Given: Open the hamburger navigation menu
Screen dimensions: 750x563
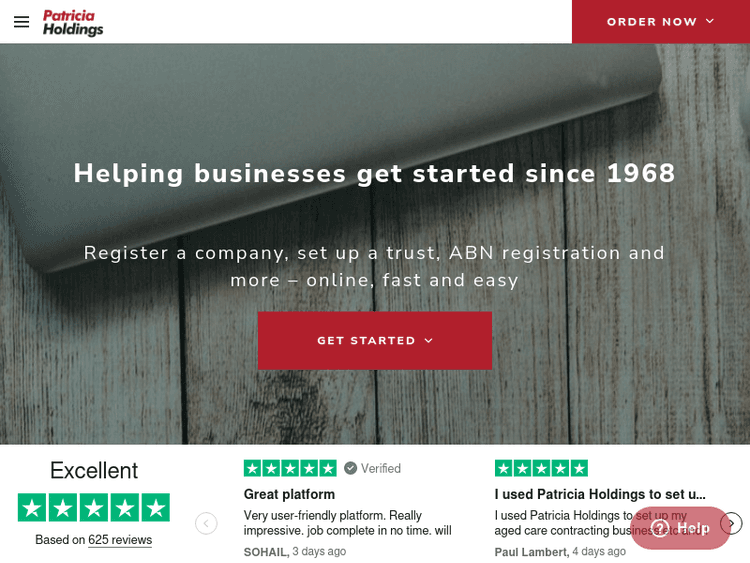Looking at the screenshot, I should point(21,22).
